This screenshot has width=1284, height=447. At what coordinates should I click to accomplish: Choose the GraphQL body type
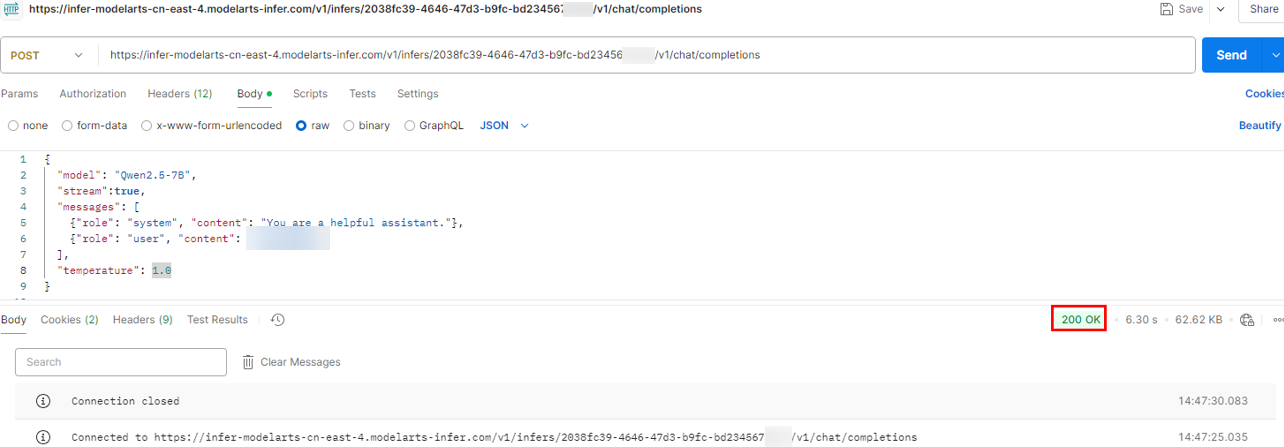410,126
